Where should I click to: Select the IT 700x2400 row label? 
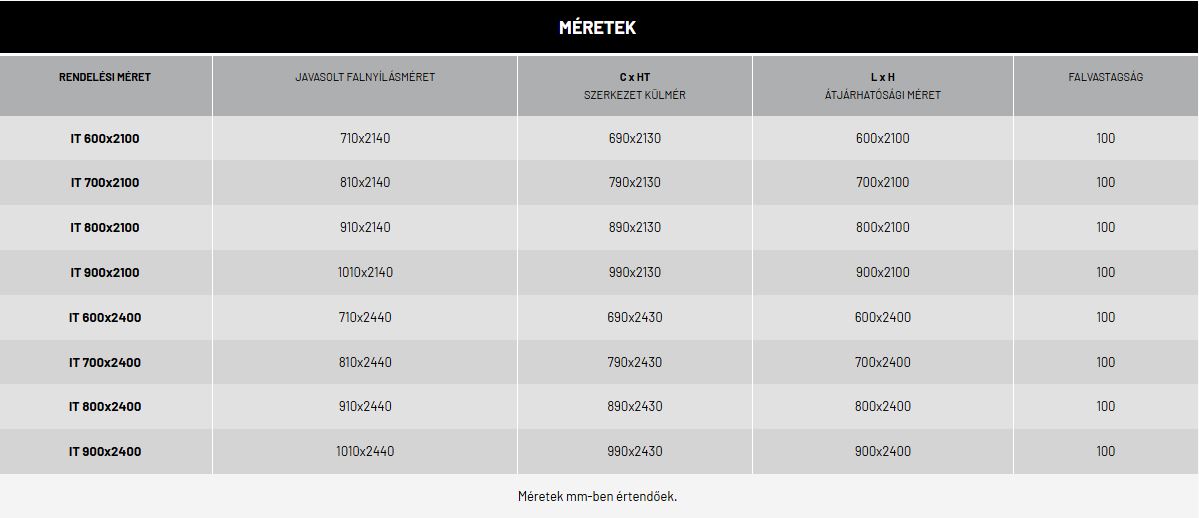tap(106, 362)
